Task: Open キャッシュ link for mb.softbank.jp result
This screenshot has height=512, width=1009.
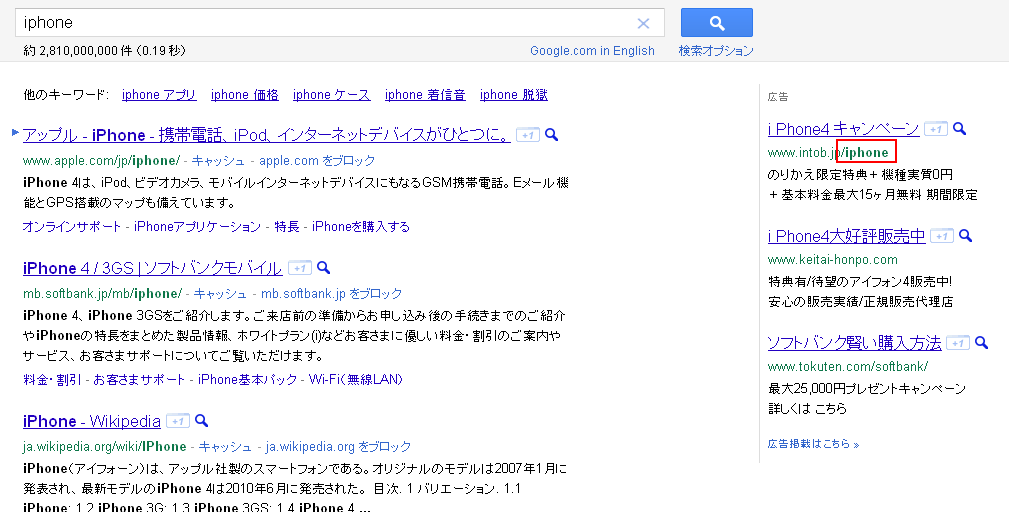Action: coord(220,293)
